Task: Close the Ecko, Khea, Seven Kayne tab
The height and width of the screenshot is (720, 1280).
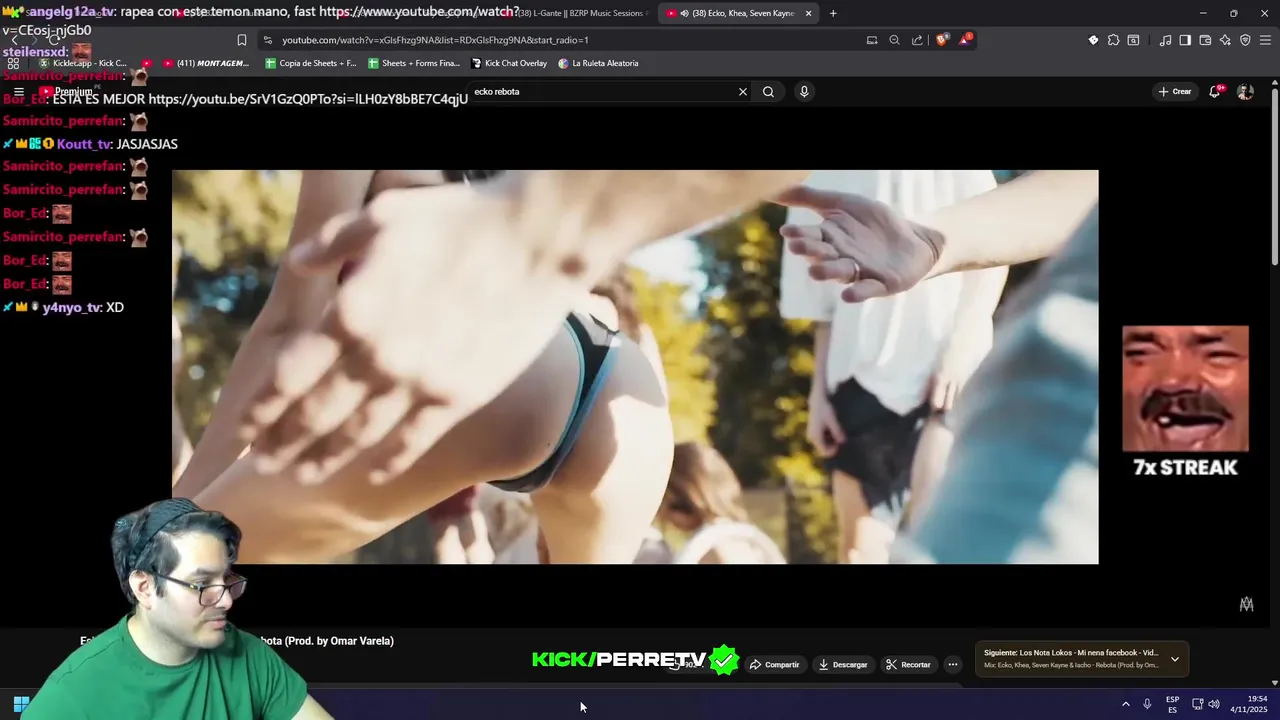Action: 808,13
